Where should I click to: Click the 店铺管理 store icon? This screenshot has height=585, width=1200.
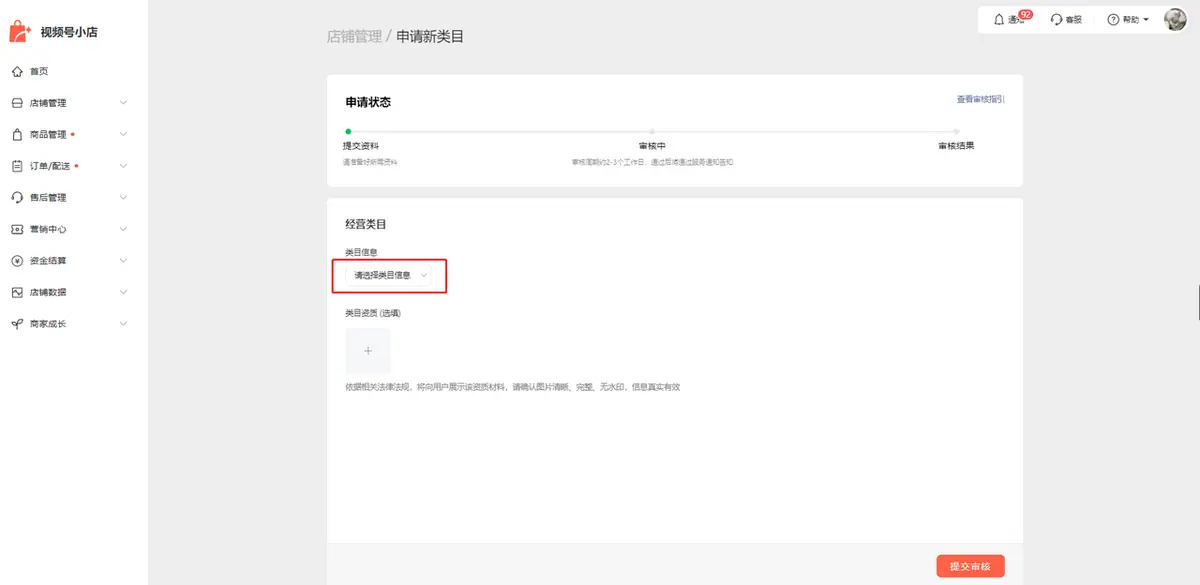[x=17, y=103]
